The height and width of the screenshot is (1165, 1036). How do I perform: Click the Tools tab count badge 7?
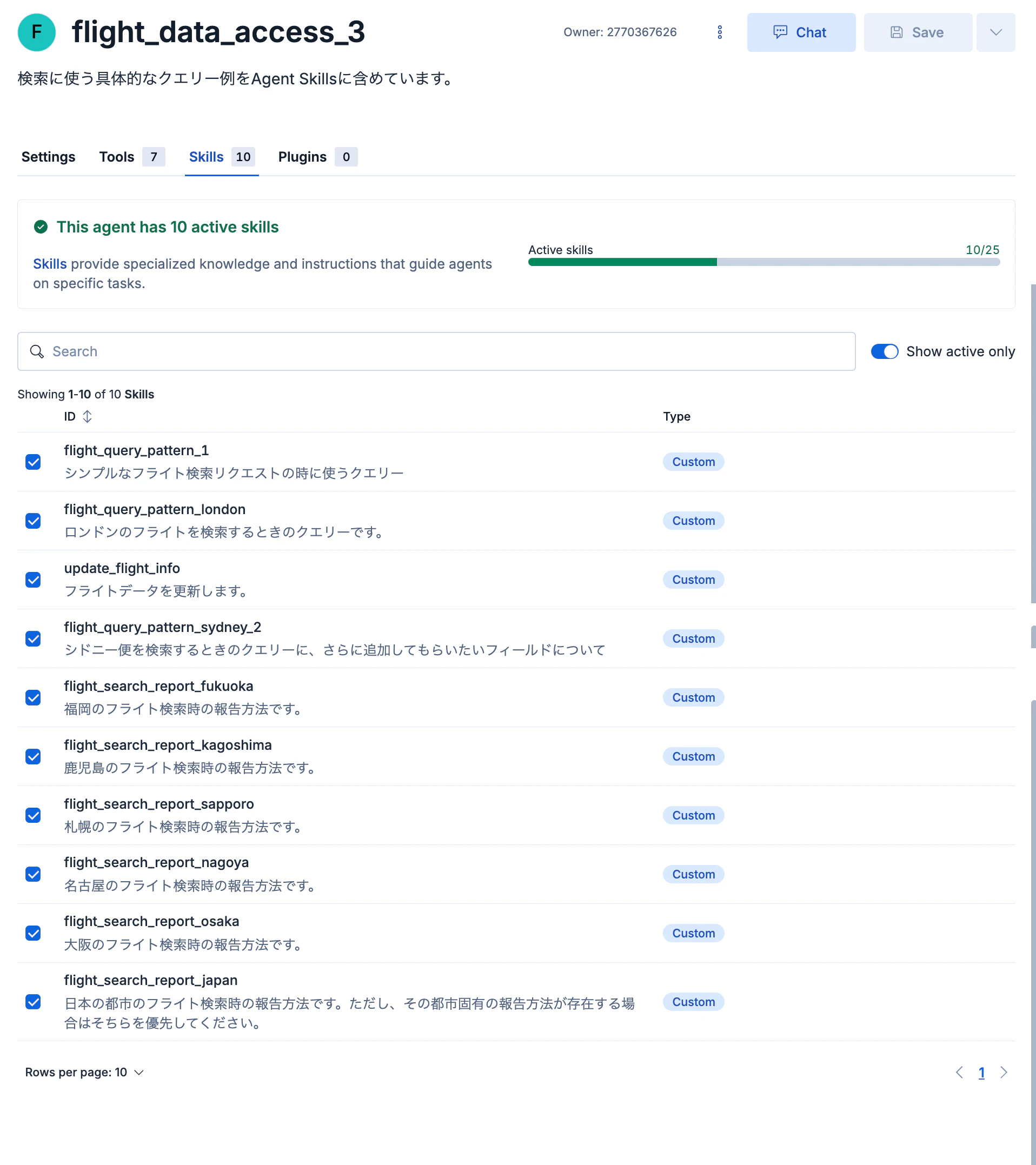point(154,157)
